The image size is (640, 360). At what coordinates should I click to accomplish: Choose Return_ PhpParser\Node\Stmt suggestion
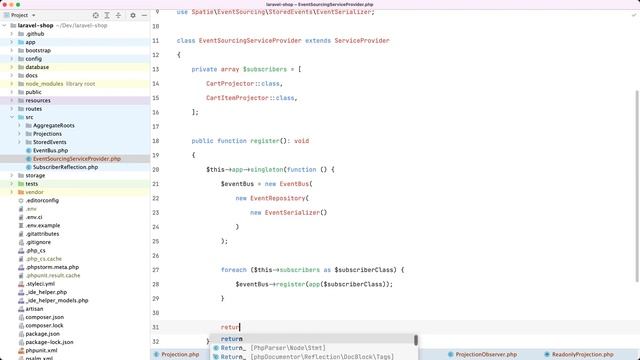click(x=312, y=348)
